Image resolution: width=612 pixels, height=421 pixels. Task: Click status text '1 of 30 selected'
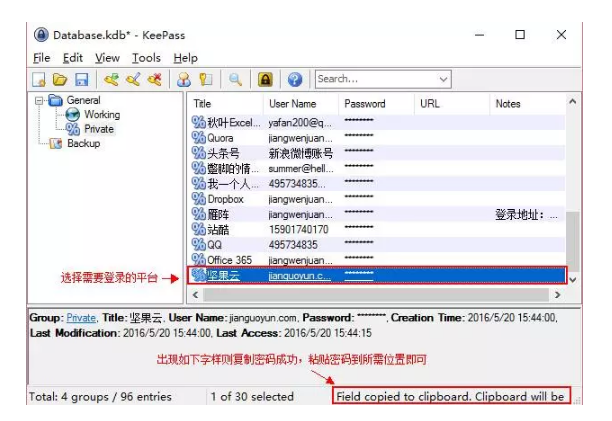pos(252,397)
